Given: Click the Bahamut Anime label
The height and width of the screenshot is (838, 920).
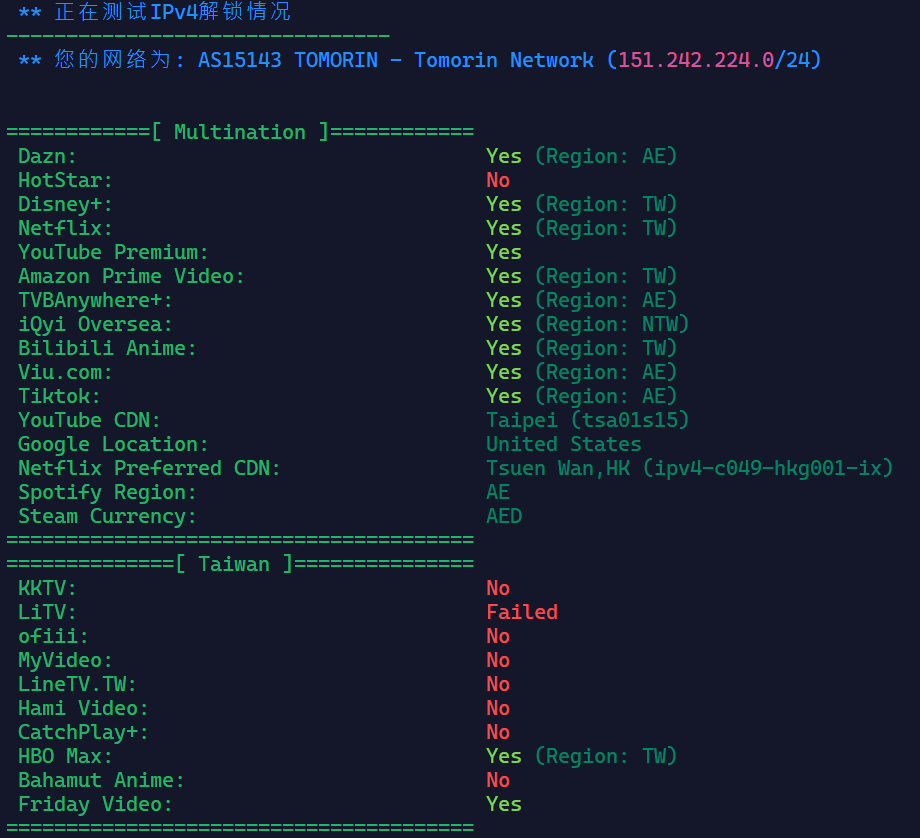Looking at the screenshot, I should [x=101, y=780].
